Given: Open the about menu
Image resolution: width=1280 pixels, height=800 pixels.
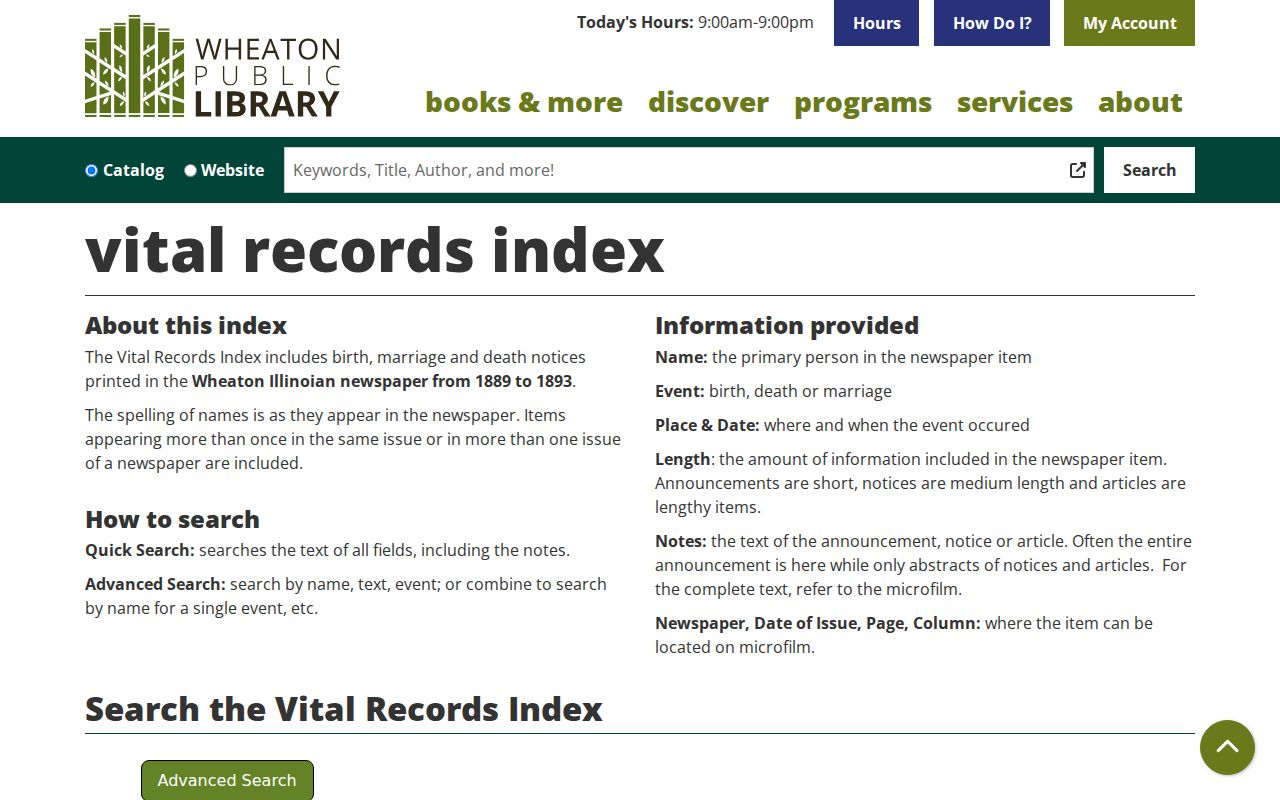Looking at the screenshot, I should coord(1140,102).
